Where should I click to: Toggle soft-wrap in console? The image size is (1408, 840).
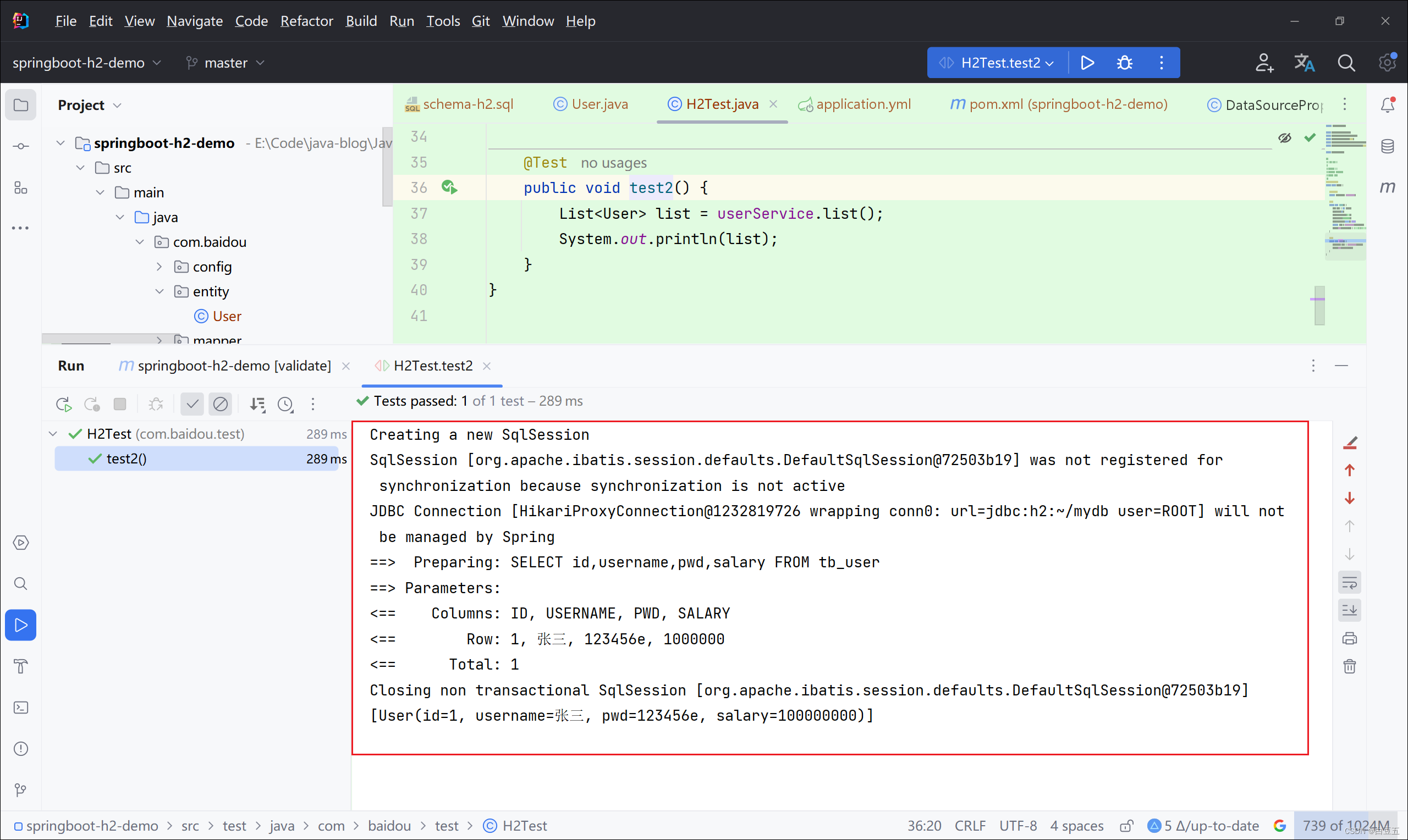(x=1350, y=583)
